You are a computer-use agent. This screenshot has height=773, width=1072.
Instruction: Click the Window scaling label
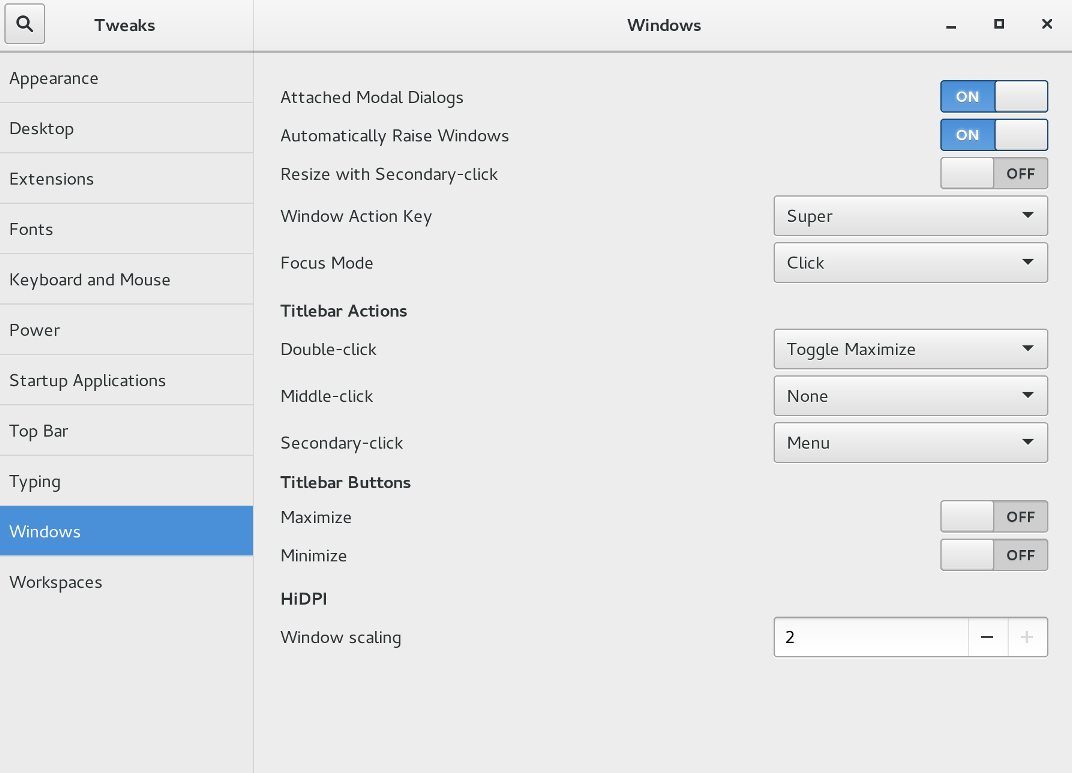pyautogui.click(x=340, y=638)
